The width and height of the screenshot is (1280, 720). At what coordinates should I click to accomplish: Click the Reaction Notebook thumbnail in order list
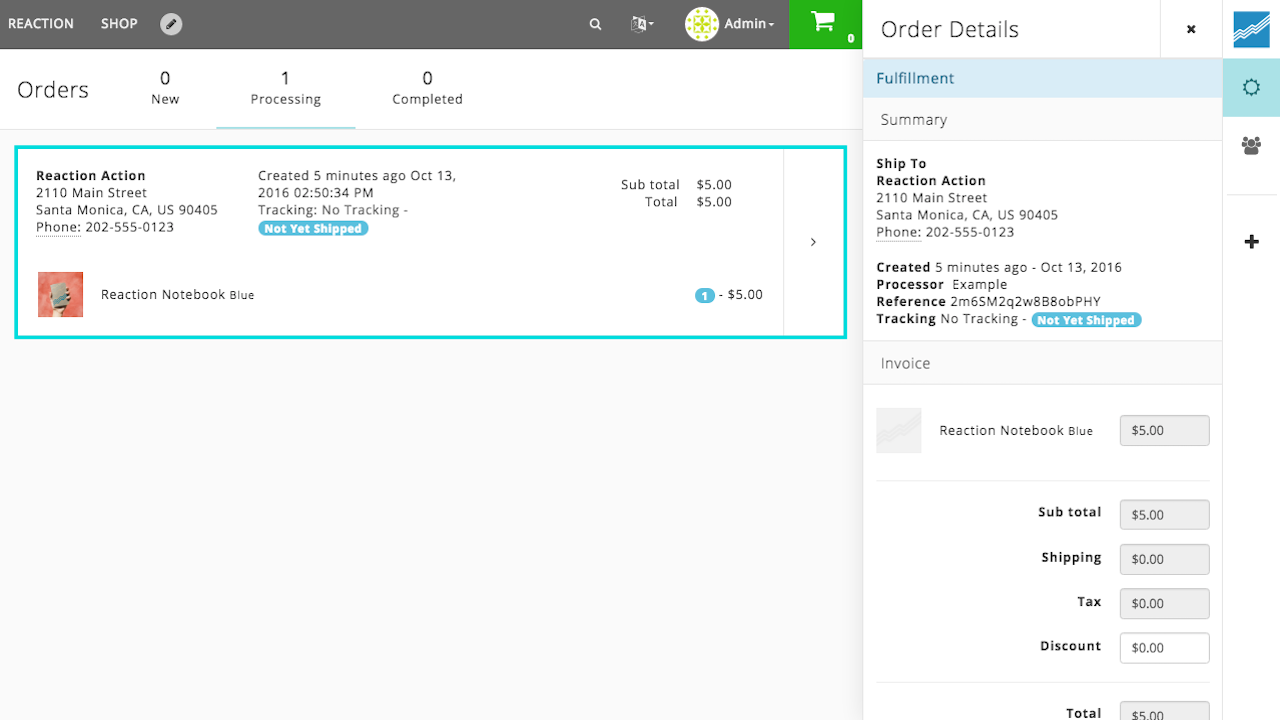pos(60,295)
